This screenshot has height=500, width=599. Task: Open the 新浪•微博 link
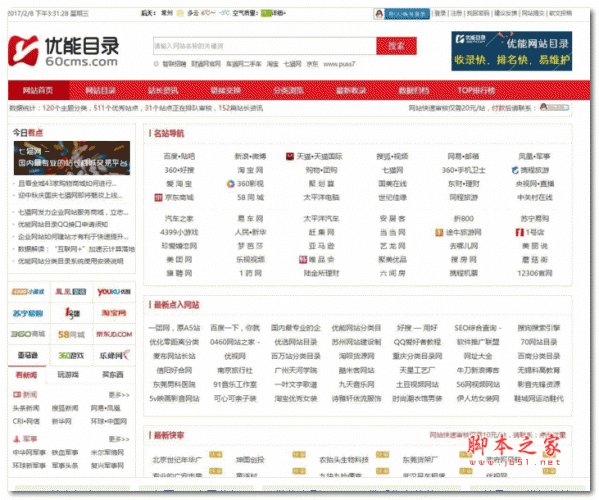click(x=250, y=156)
